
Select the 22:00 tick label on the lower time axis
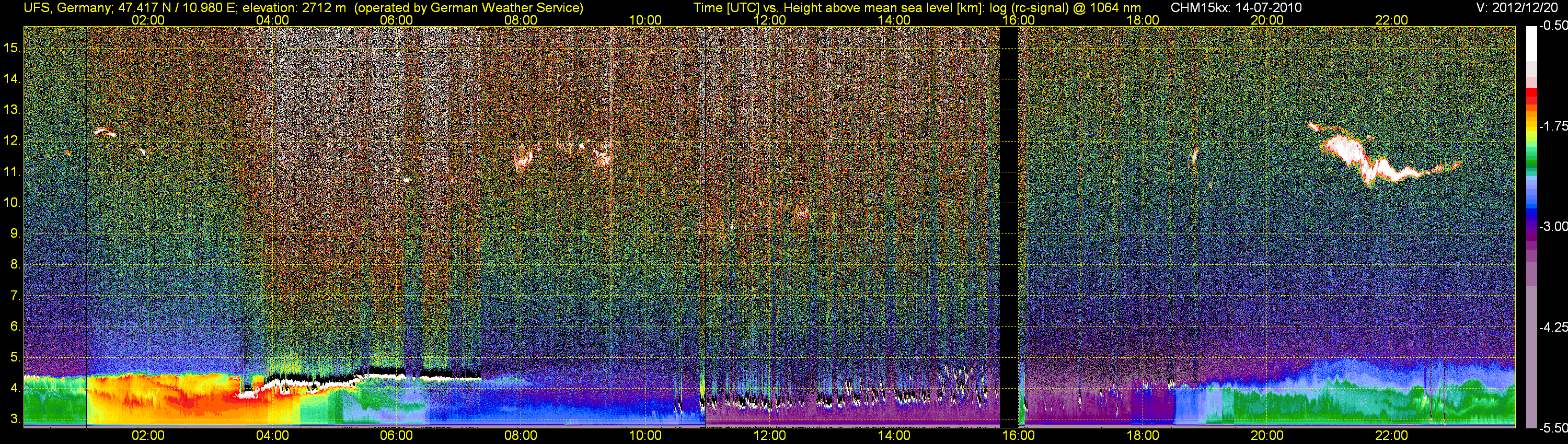[x=1391, y=436]
